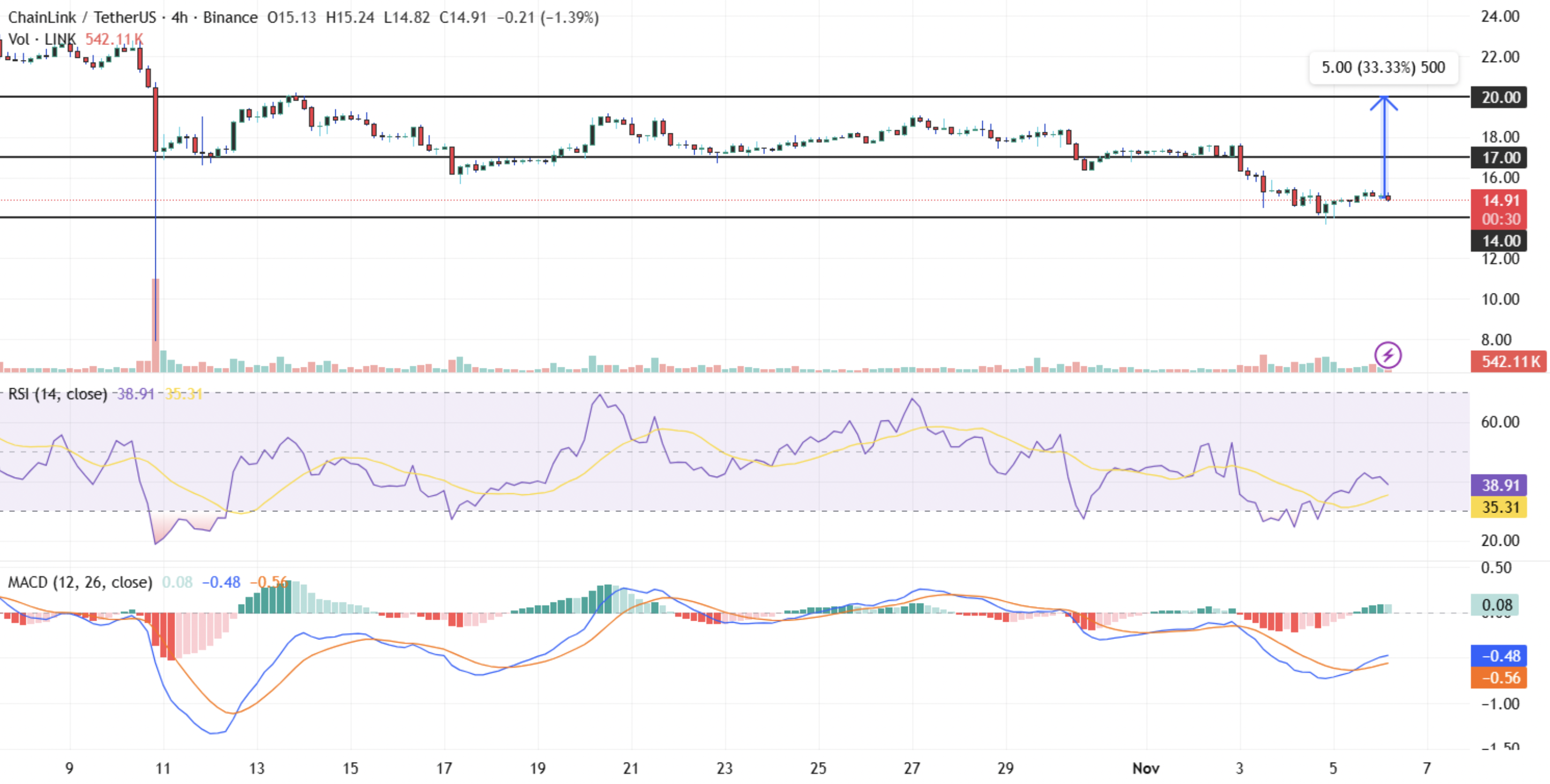Click the Nov label on the time axis

1146,768
